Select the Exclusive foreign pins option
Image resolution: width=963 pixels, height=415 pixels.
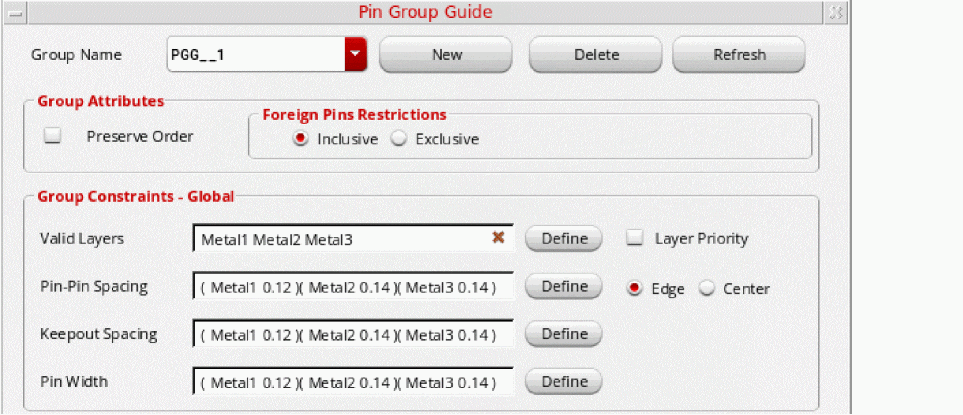[x=399, y=139]
